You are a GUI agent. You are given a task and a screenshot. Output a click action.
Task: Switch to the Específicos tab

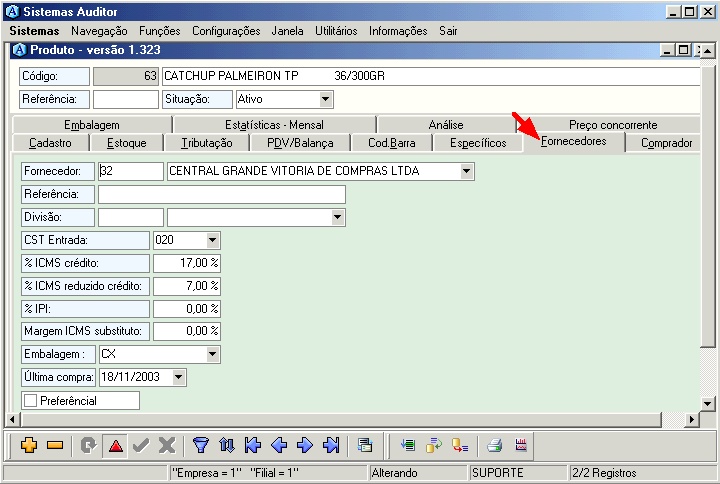[478, 143]
